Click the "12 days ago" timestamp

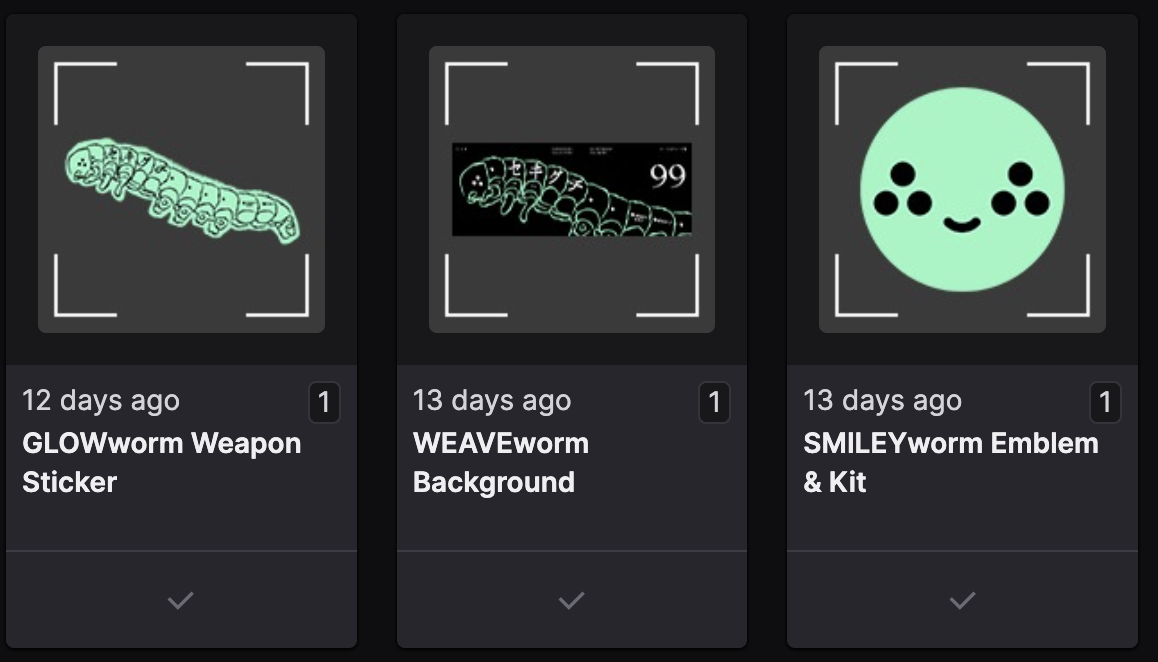tap(101, 401)
